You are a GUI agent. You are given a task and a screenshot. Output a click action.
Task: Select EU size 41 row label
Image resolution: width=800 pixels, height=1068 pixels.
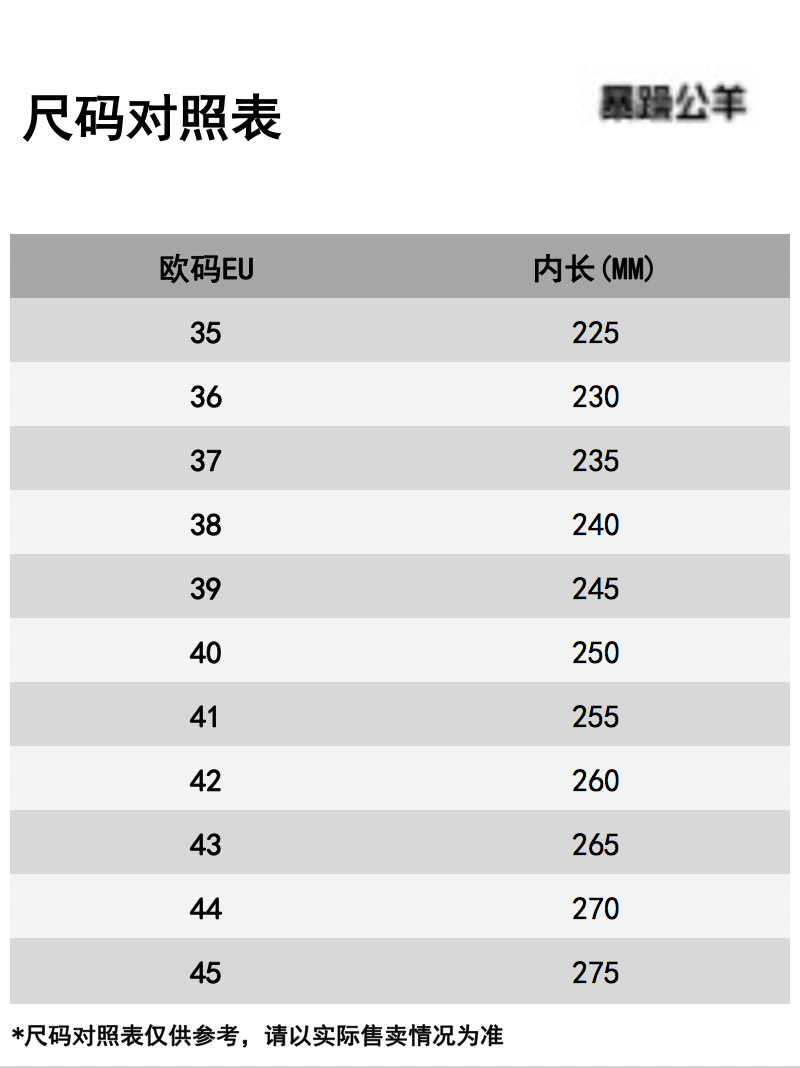(204, 717)
